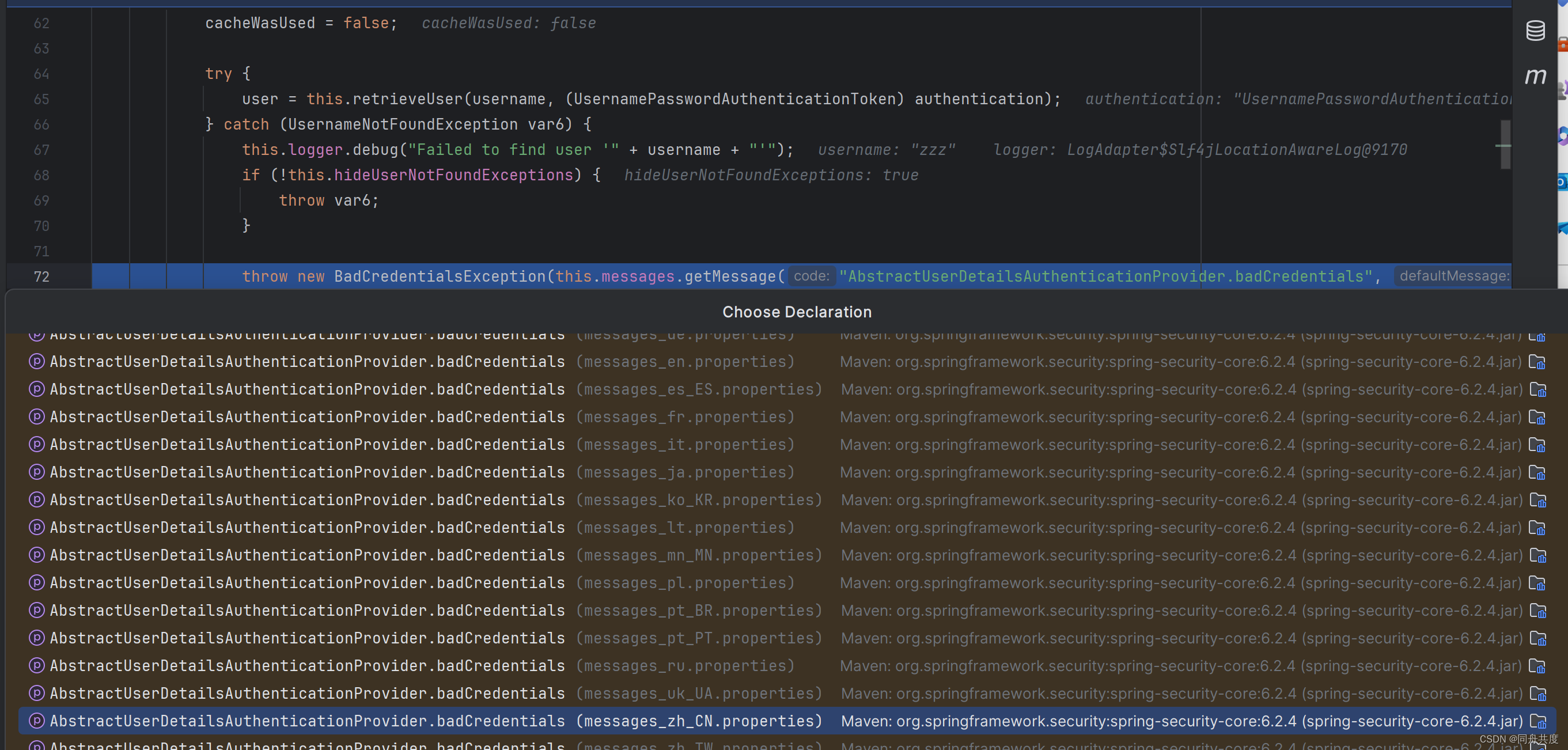This screenshot has width=1568, height=750.
Task: Click property icon of messages_uk_UA.properties row
Action: [x=36, y=693]
